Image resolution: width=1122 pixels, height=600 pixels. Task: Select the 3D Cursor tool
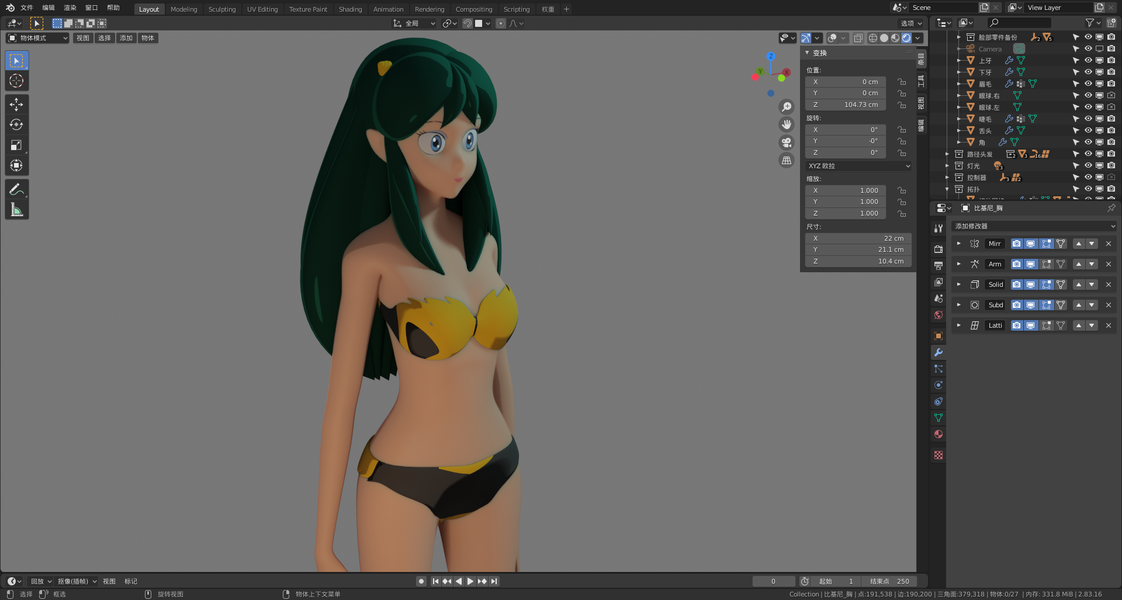click(x=16, y=81)
